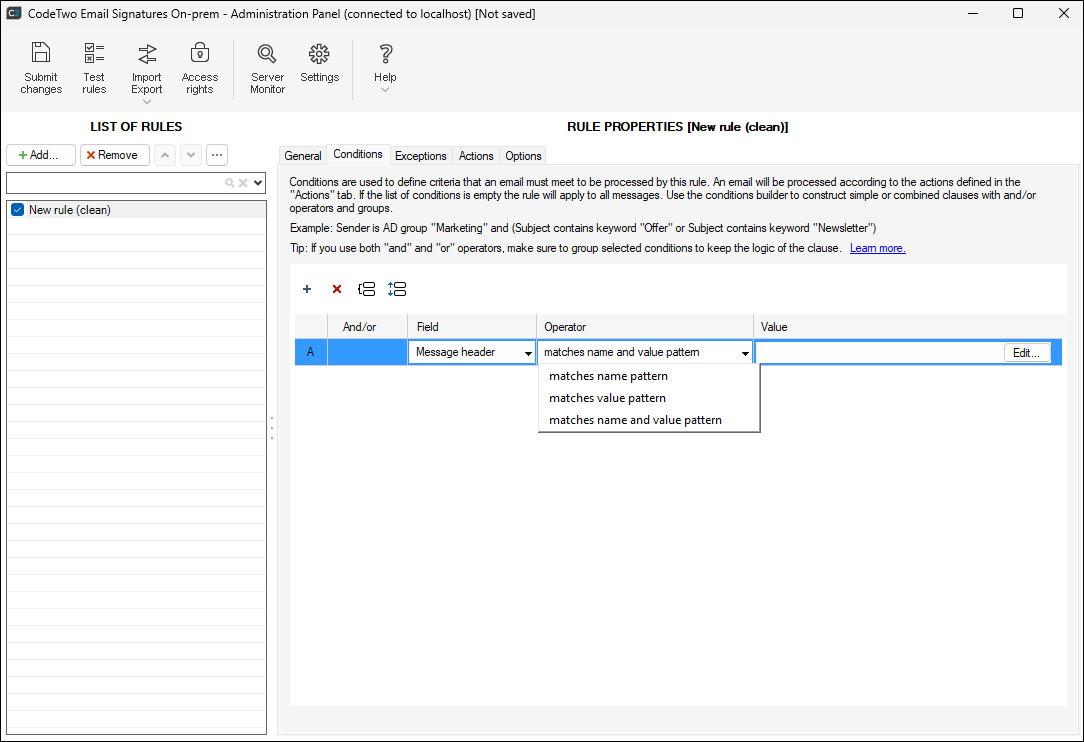Expand the rules search filter dropdown arrow

[258, 183]
